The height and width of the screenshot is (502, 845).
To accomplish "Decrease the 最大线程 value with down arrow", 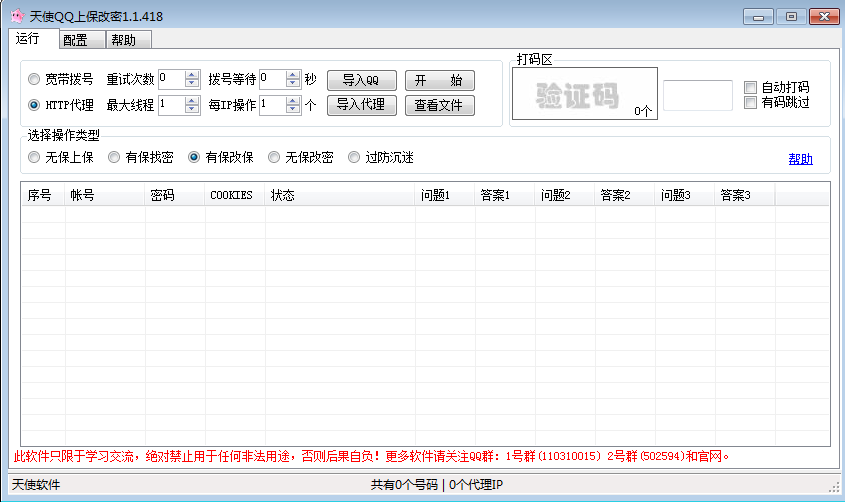I will 192,110.
